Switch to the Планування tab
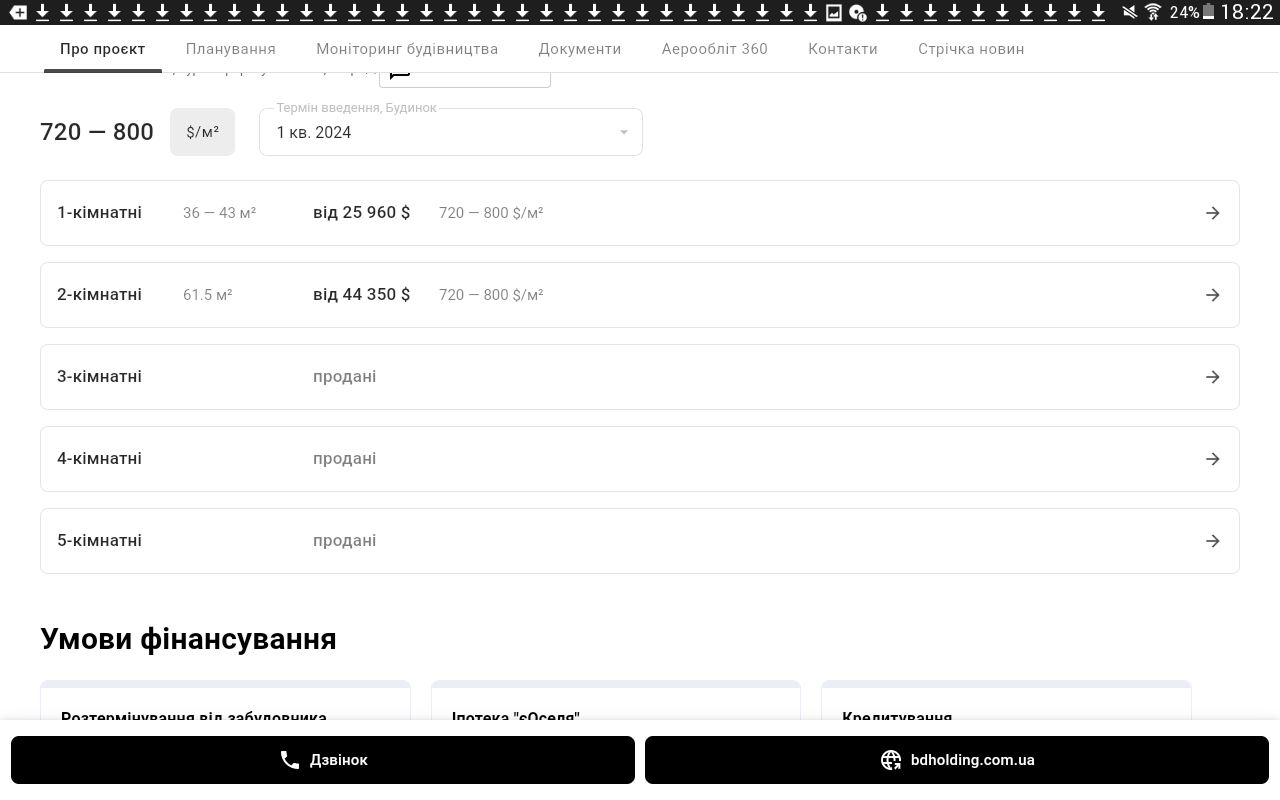 (230, 49)
